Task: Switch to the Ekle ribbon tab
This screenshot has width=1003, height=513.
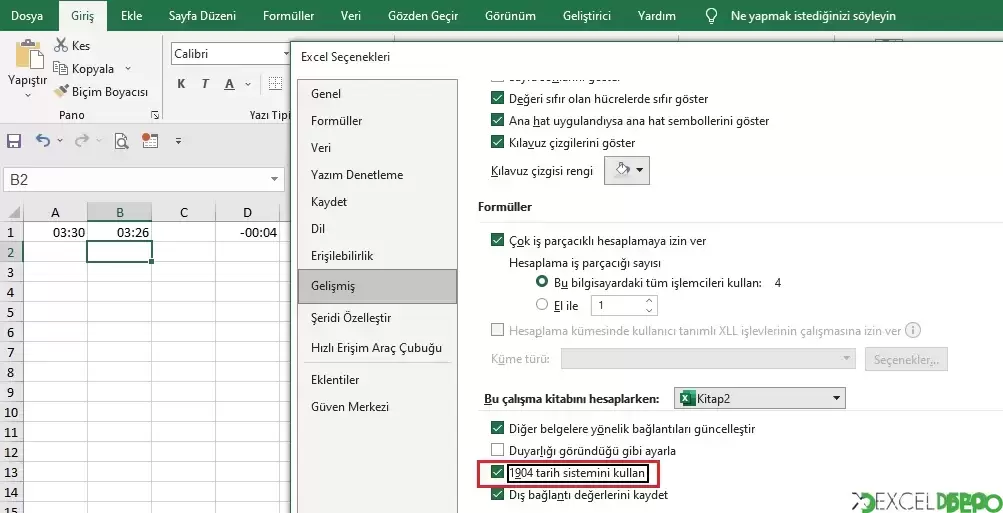Action: point(132,16)
